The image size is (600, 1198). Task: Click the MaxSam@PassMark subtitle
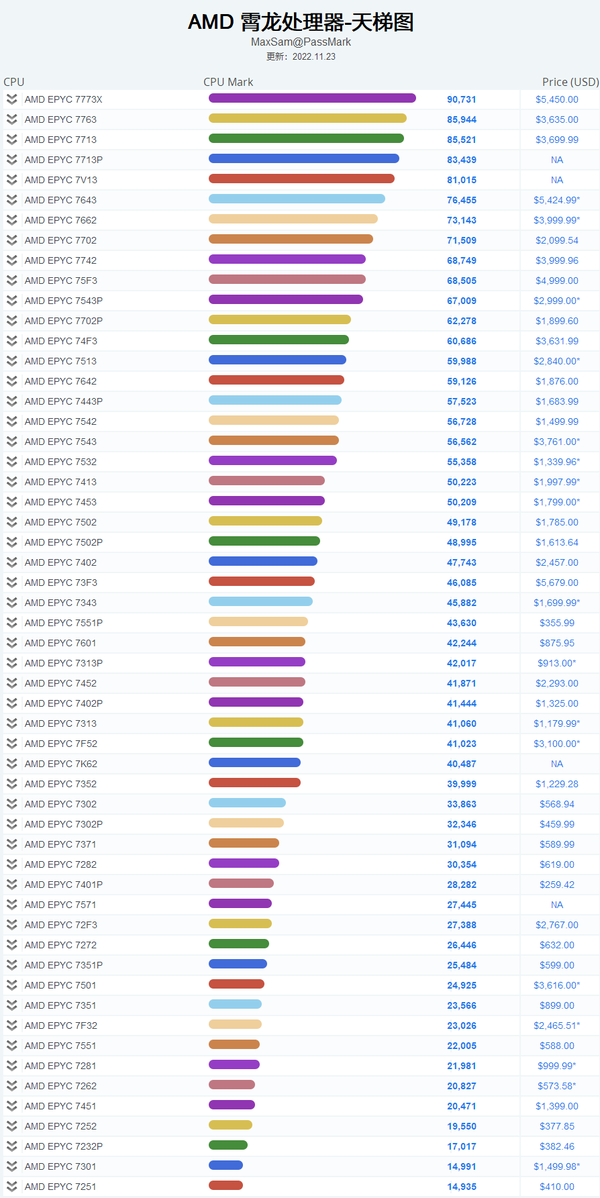[x=300, y=42]
